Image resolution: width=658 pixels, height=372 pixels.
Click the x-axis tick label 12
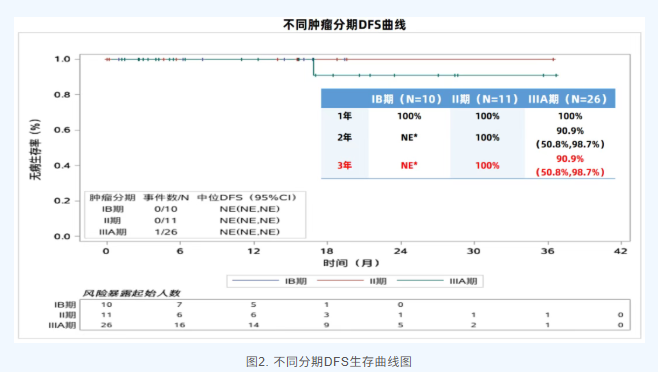tap(253, 251)
